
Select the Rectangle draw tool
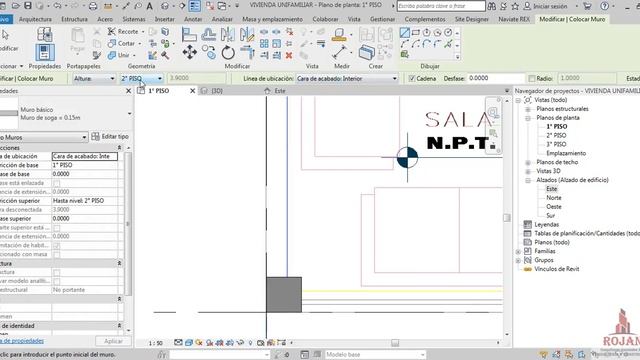coord(416,32)
